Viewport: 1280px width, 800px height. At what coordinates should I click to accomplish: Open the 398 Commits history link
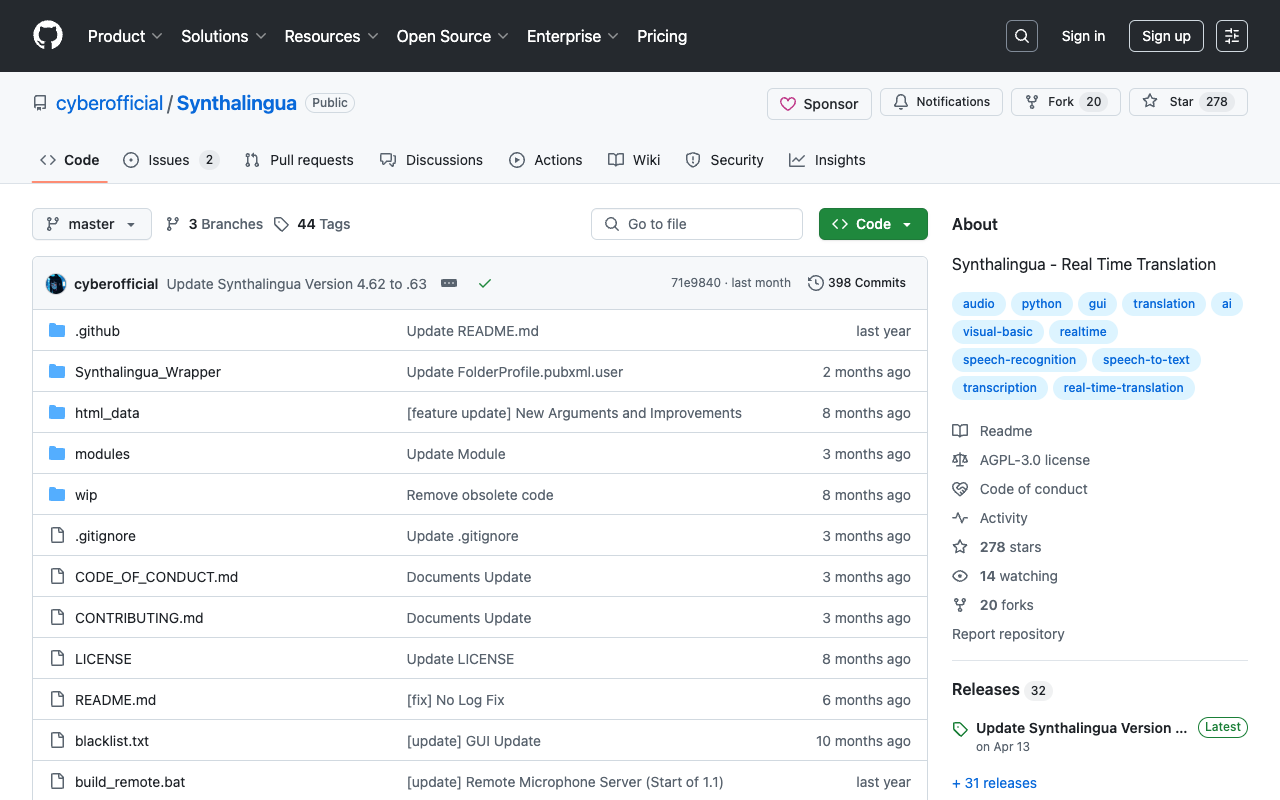click(856, 283)
